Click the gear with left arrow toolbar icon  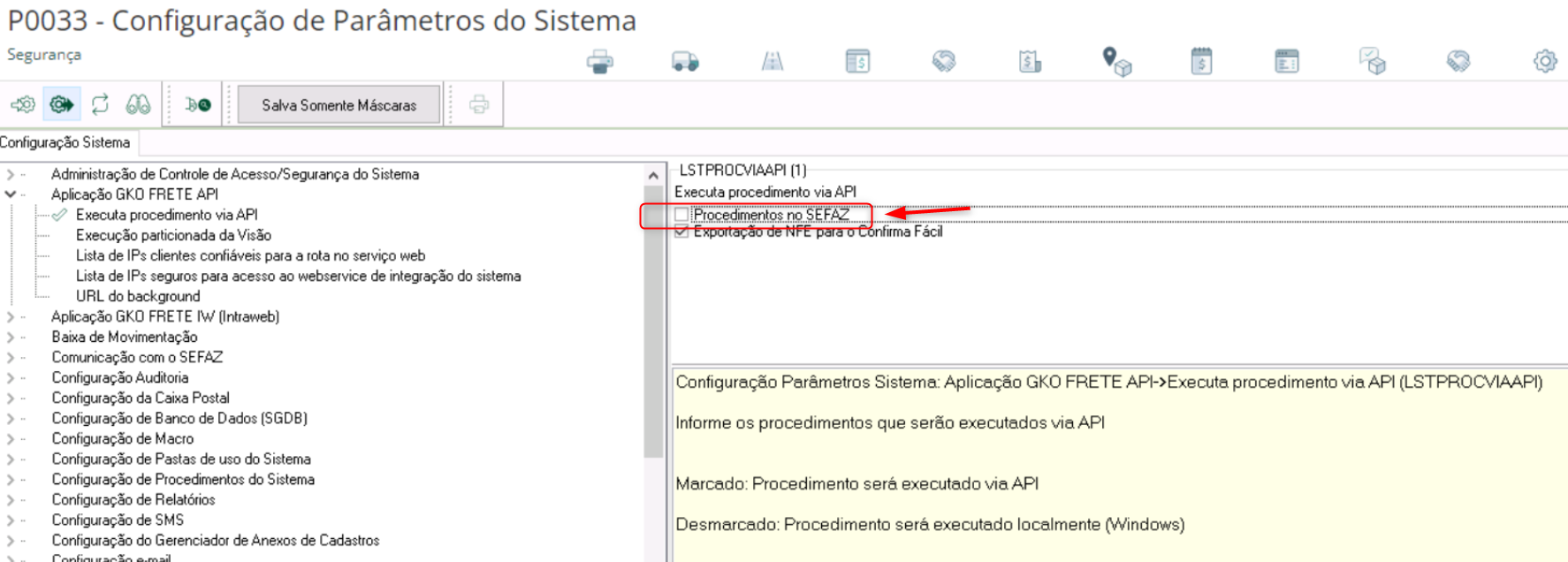point(23,104)
